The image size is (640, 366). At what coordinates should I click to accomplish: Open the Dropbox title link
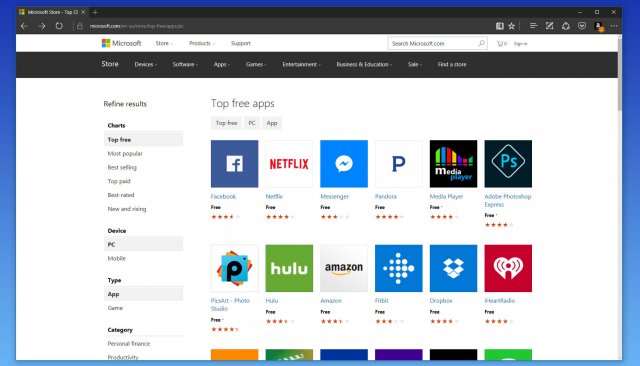click(441, 301)
